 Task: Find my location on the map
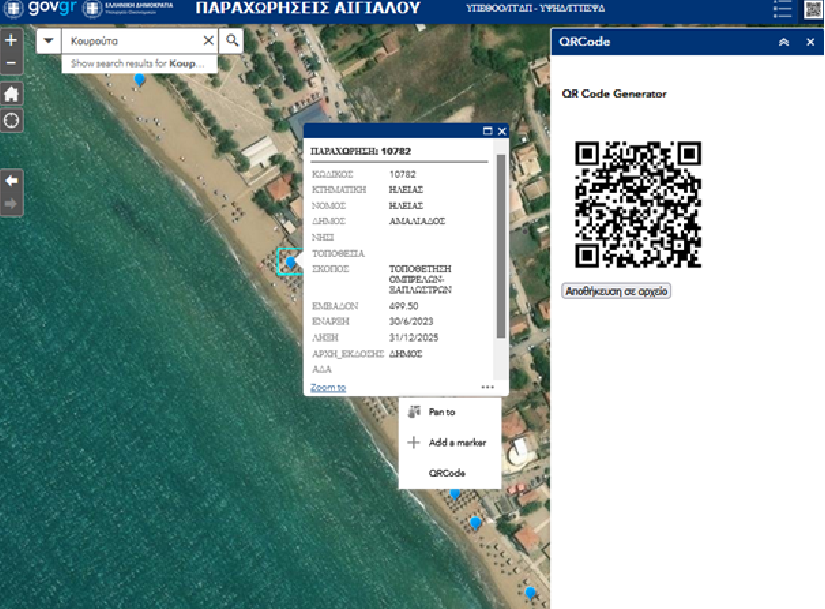tap(11, 121)
